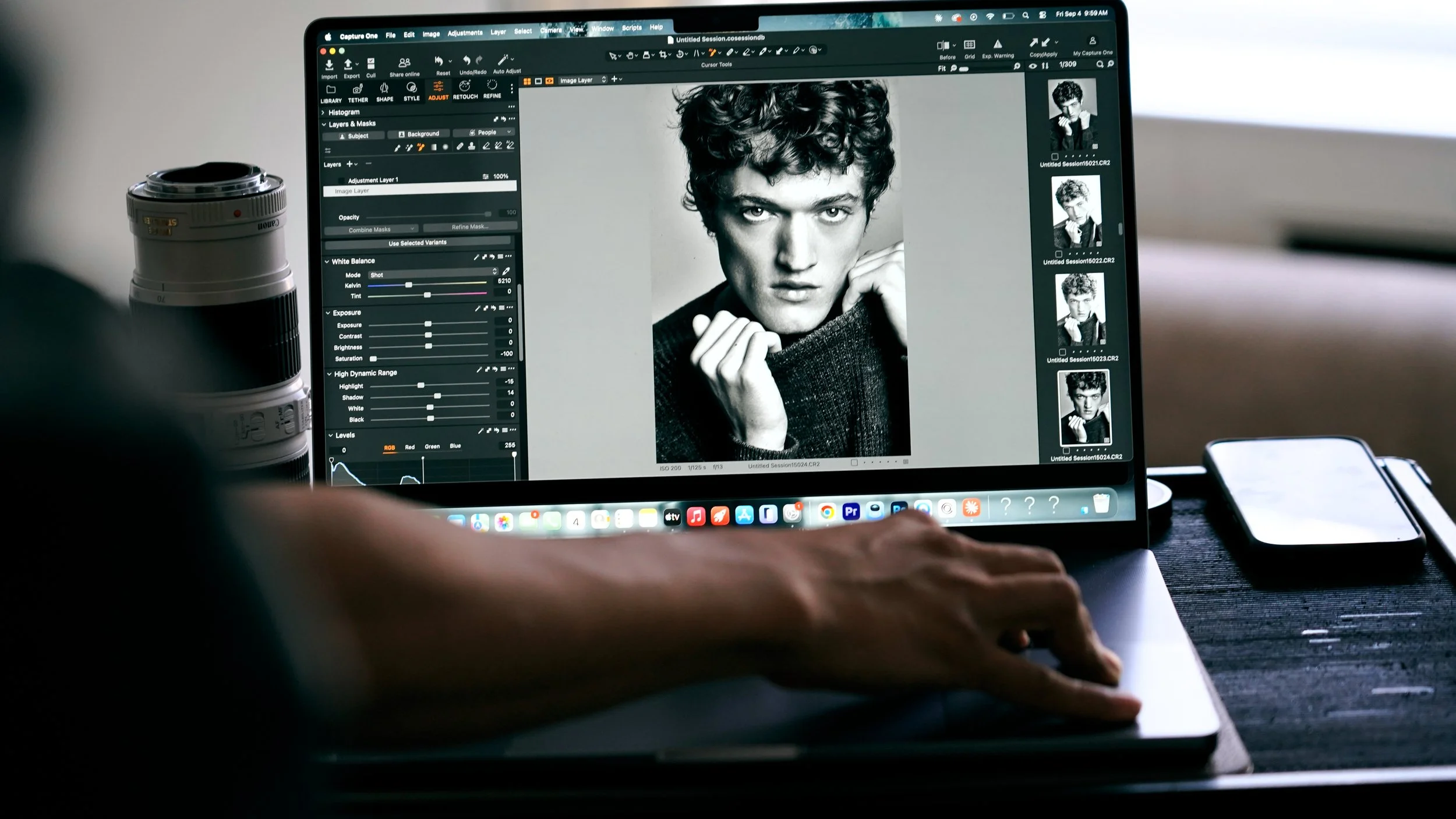Click the Kelvin slider handle
Viewport: 1456px width, 819px height.
pos(409,285)
